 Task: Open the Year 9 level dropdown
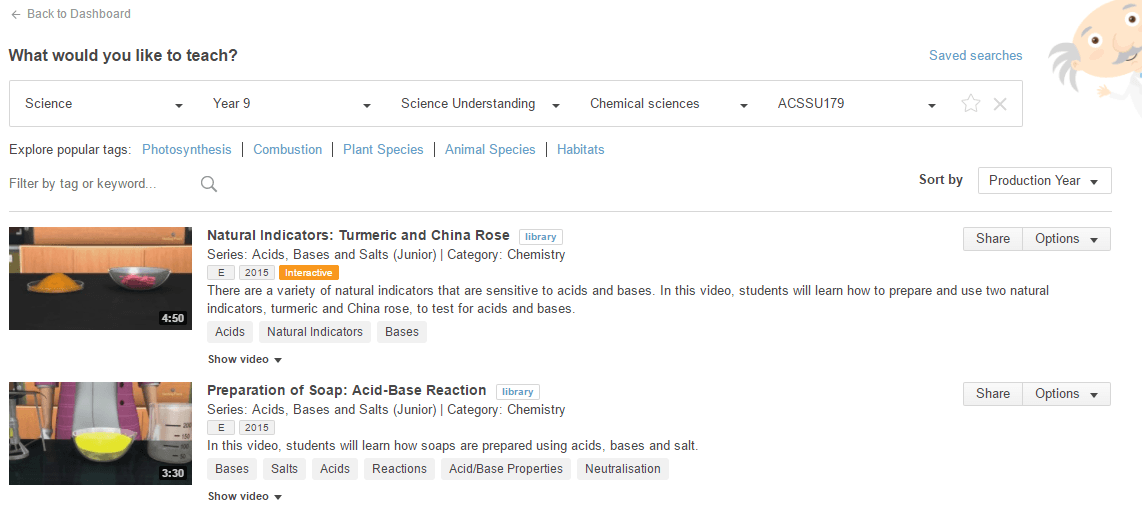[291, 104]
